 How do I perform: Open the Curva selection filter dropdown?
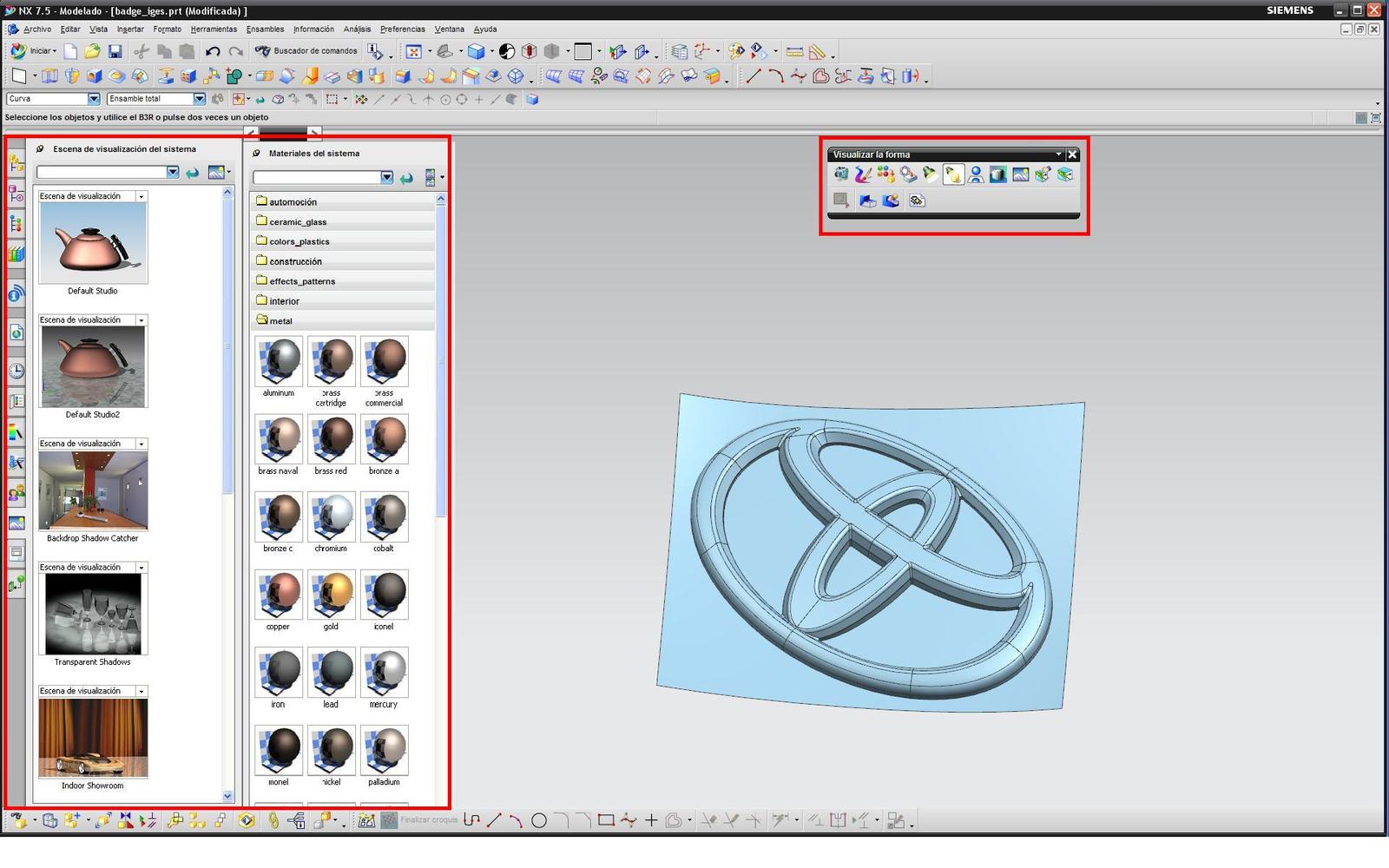[x=94, y=99]
